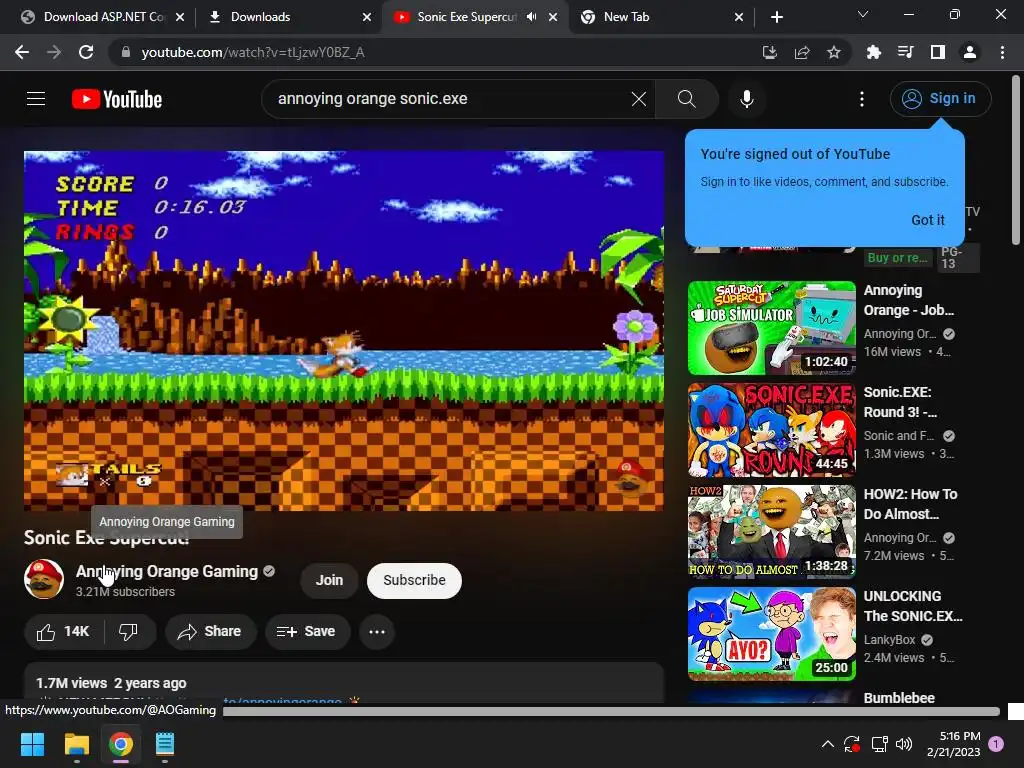1024x768 pixels.
Task: Open HOW2 How To Do Almost thumbnail
Action: point(771,532)
